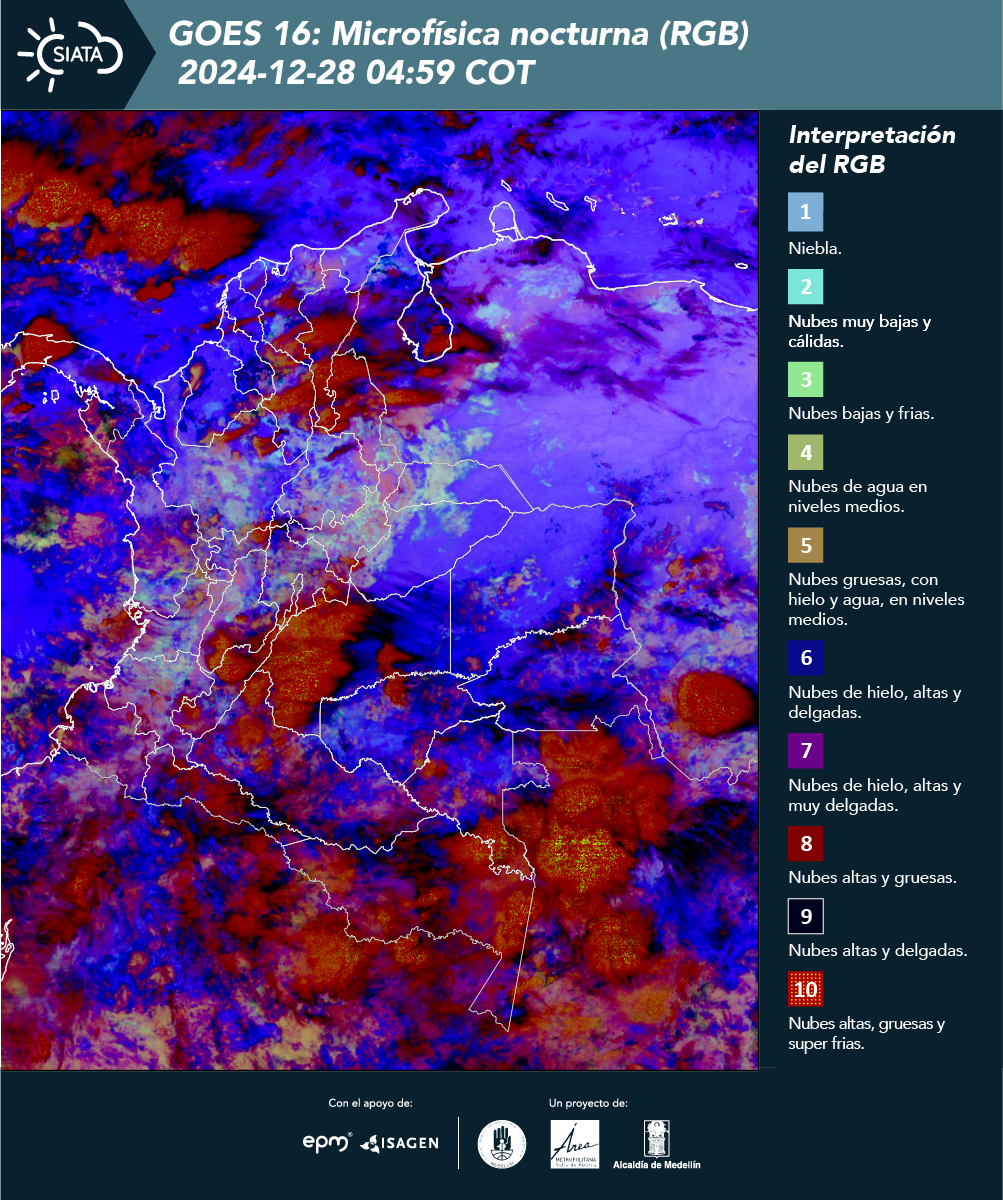Click the 'Con el apoyo de:' text
This screenshot has height=1200, width=1003.
coord(370,1103)
